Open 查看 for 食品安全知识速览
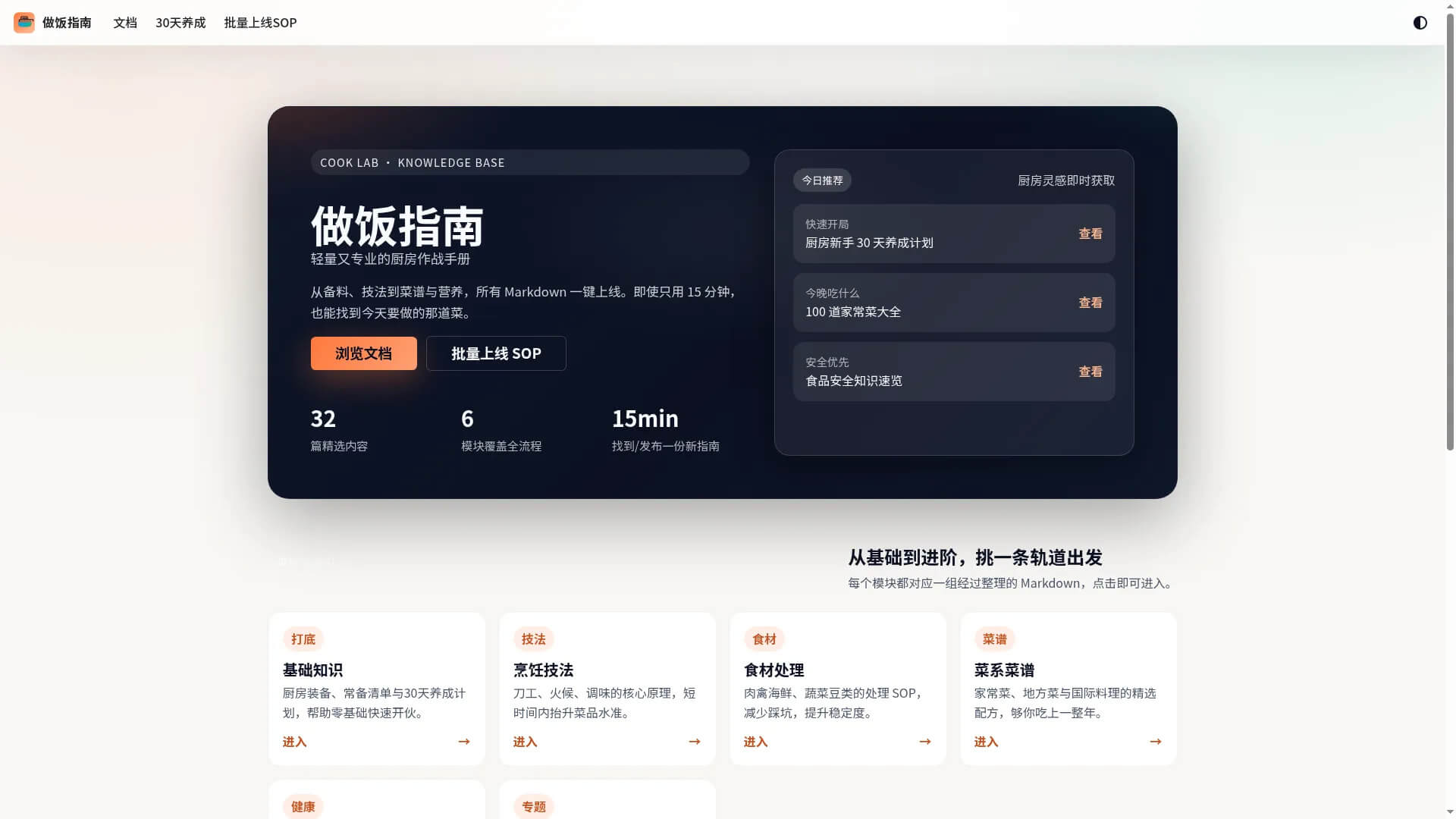The width and height of the screenshot is (1456, 819). click(x=1090, y=372)
